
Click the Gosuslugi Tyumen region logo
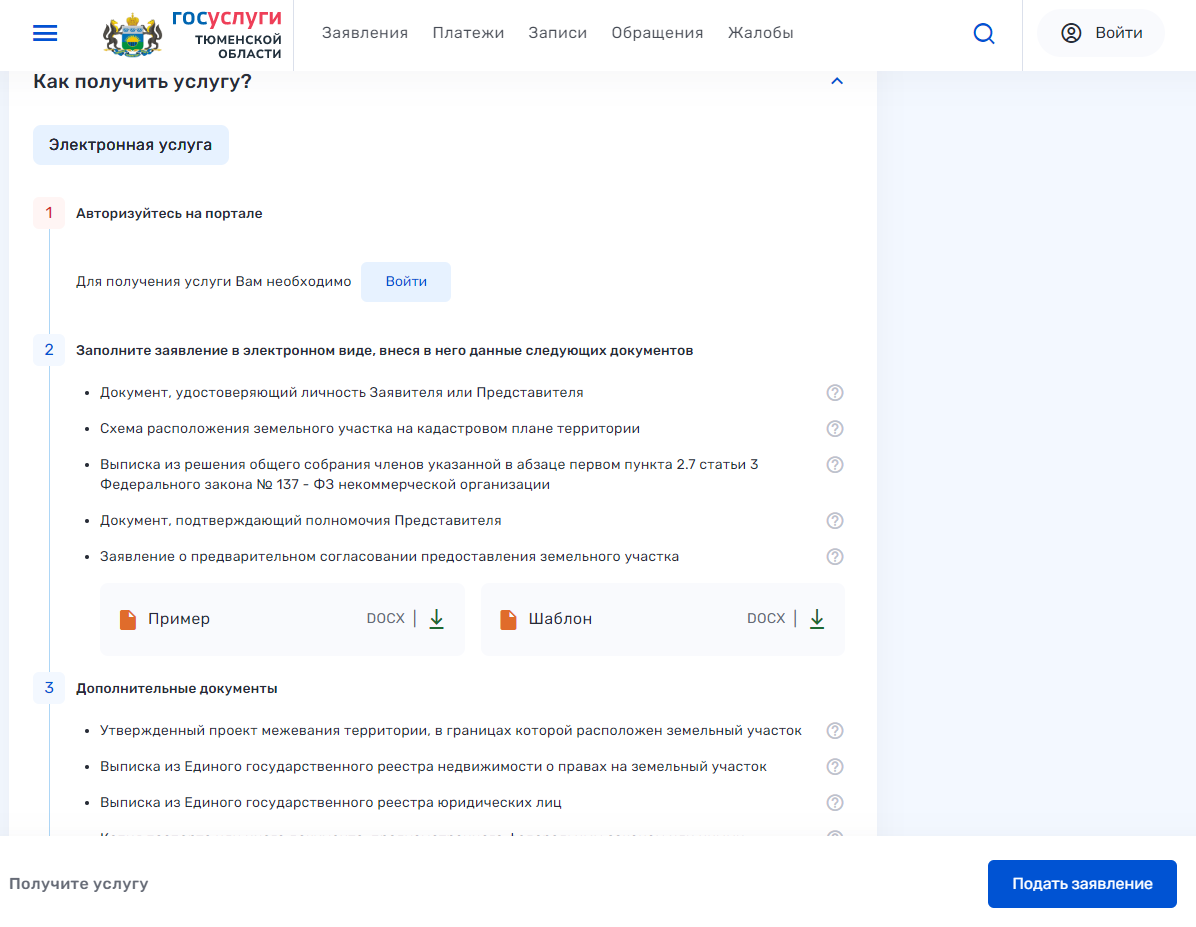click(x=193, y=34)
